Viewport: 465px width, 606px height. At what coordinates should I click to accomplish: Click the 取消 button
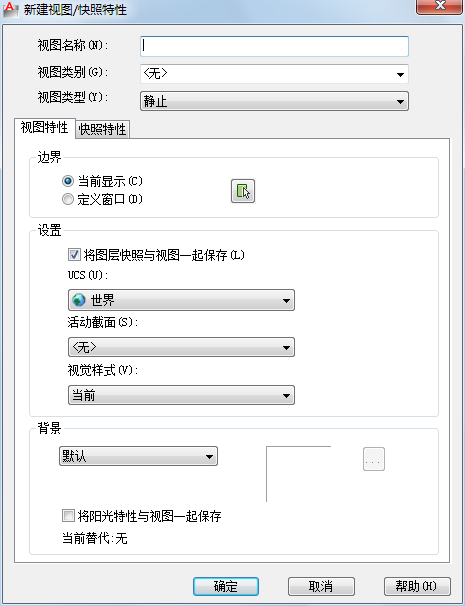[321, 586]
